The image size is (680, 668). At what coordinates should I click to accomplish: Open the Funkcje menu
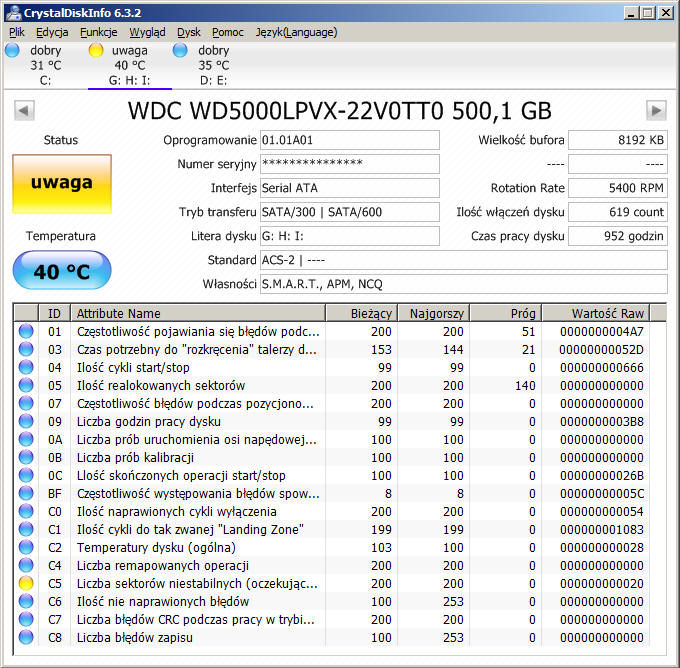click(x=98, y=32)
